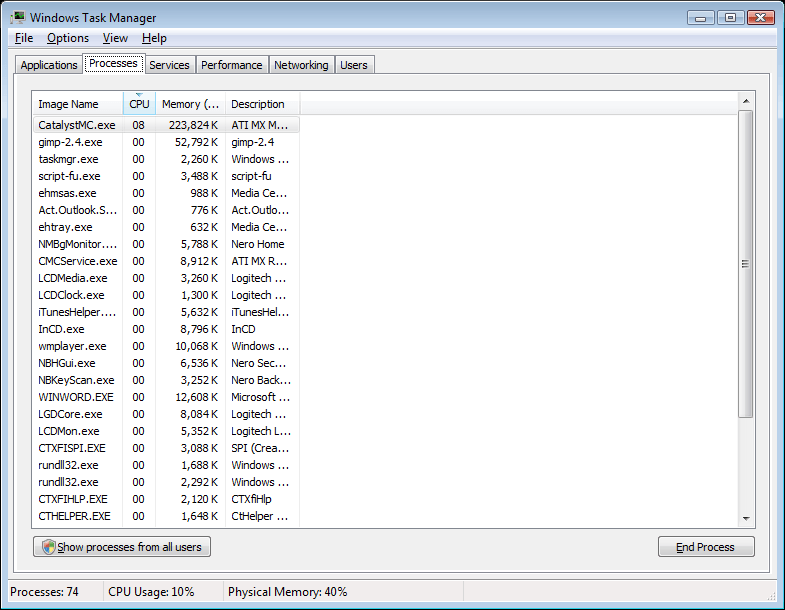Click the Nero Home description
785x610 pixels.
point(258,244)
